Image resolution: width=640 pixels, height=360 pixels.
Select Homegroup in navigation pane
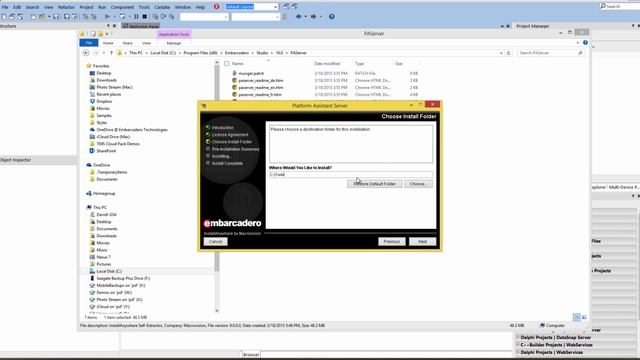[104, 193]
